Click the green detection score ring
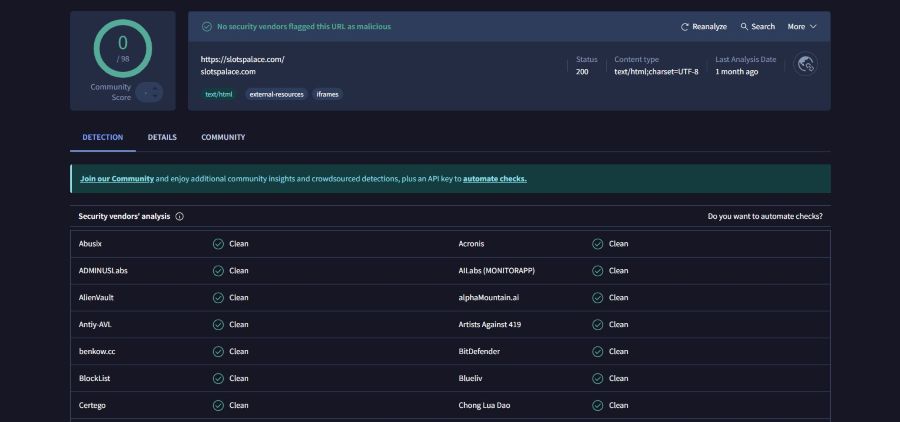900x422 pixels. tap(123, 49)
